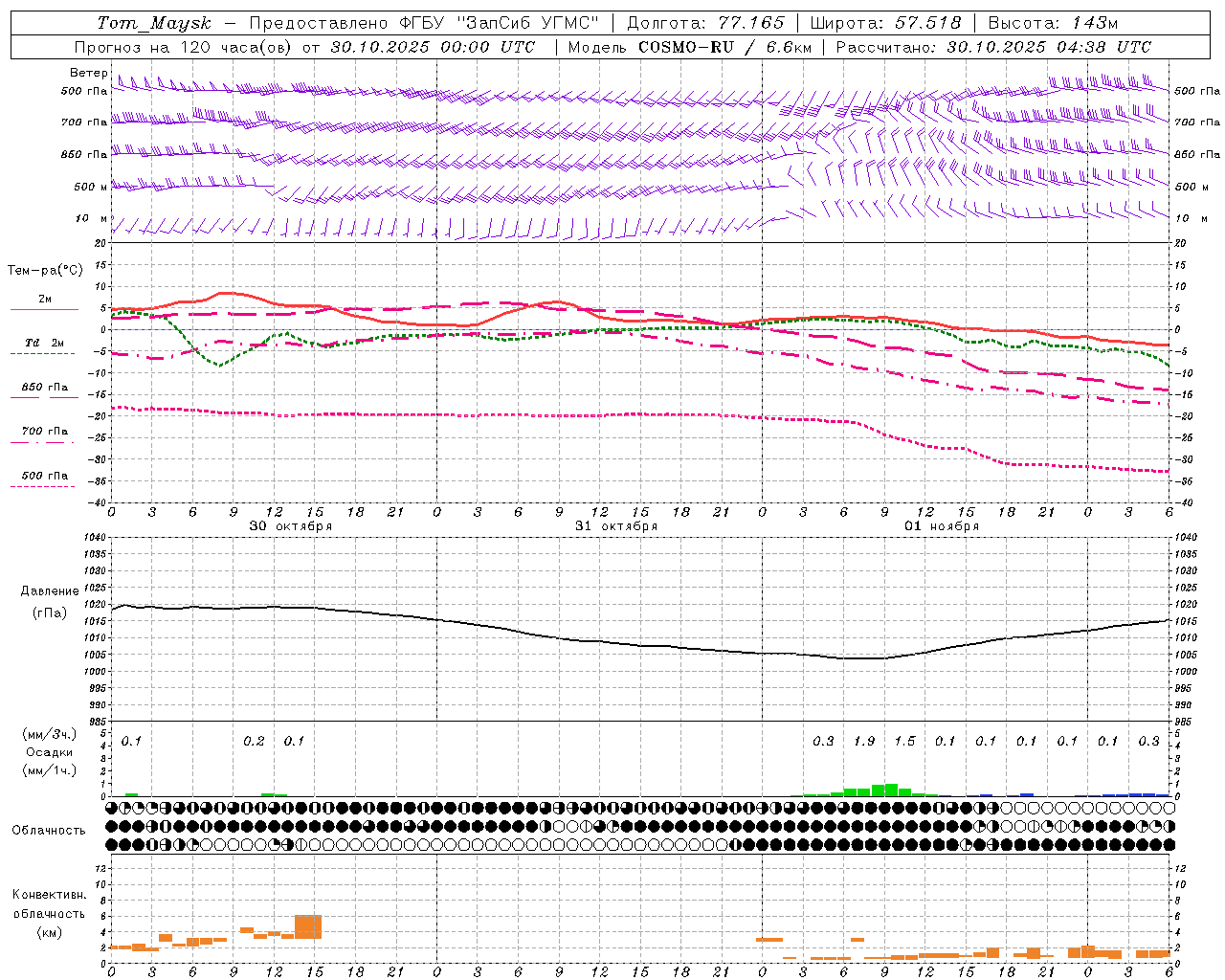This screenshot has height=980, width=1225.
Task: Click the Давление pressure panel label
Action: (x=50, y=591)
